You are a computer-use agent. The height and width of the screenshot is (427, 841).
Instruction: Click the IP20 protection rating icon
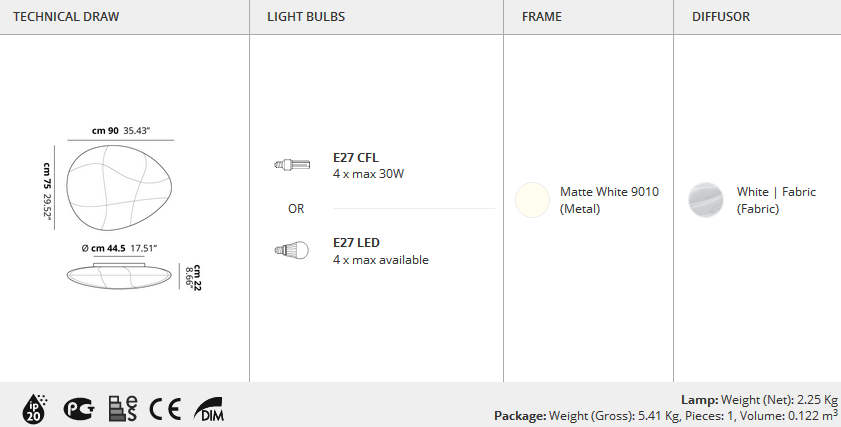click(x=34, y=410)
